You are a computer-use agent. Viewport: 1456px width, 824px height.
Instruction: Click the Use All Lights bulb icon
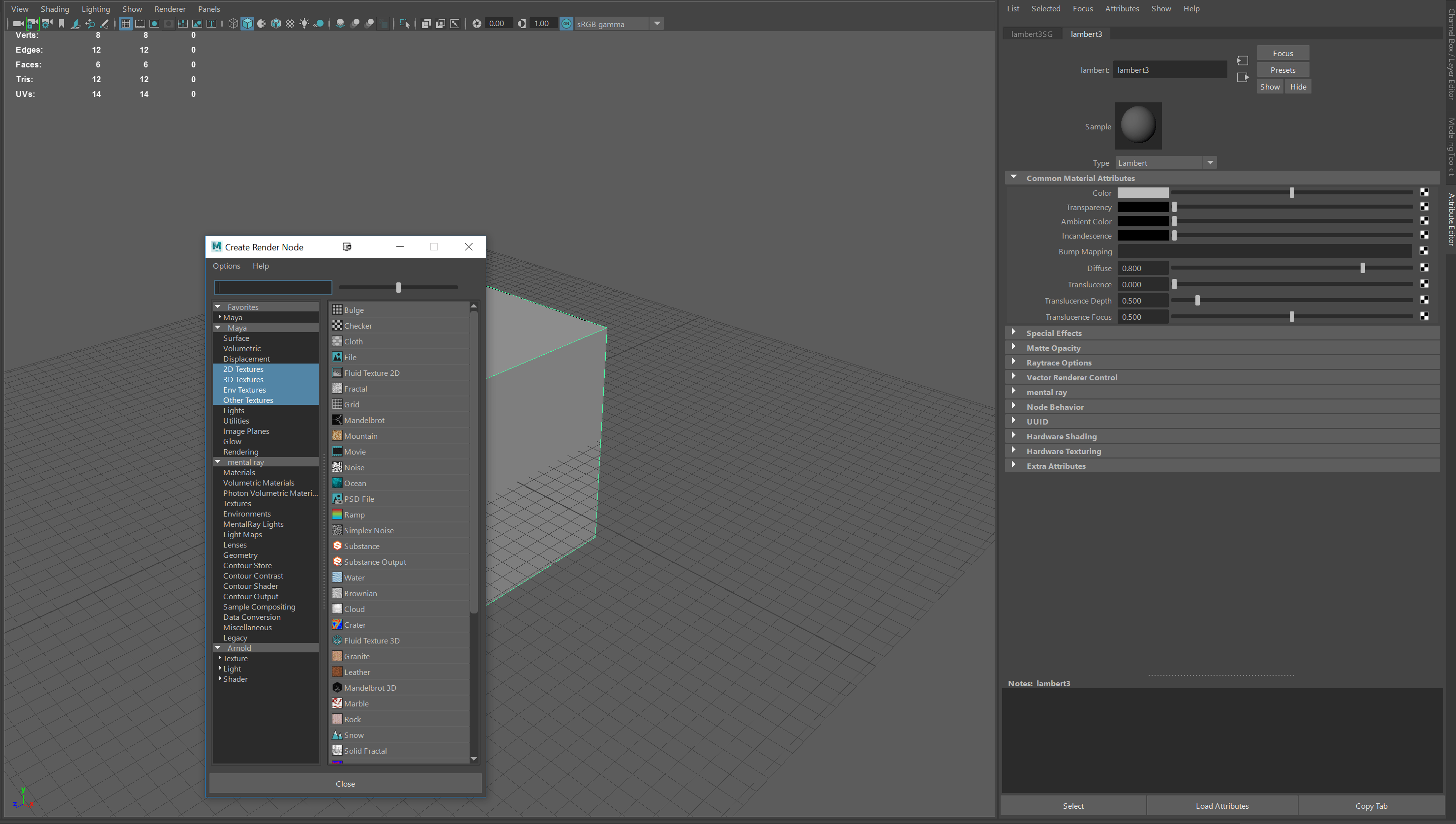pos(304,24)
